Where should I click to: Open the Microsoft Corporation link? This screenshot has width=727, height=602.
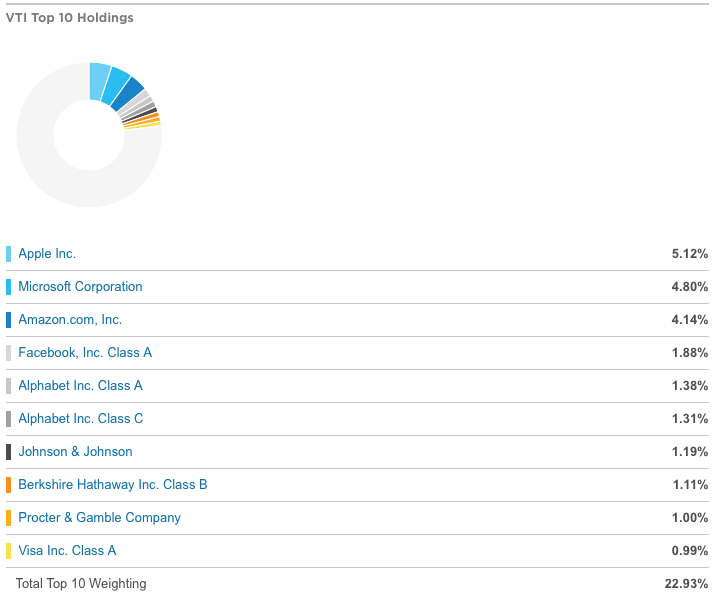coord(80,287)
